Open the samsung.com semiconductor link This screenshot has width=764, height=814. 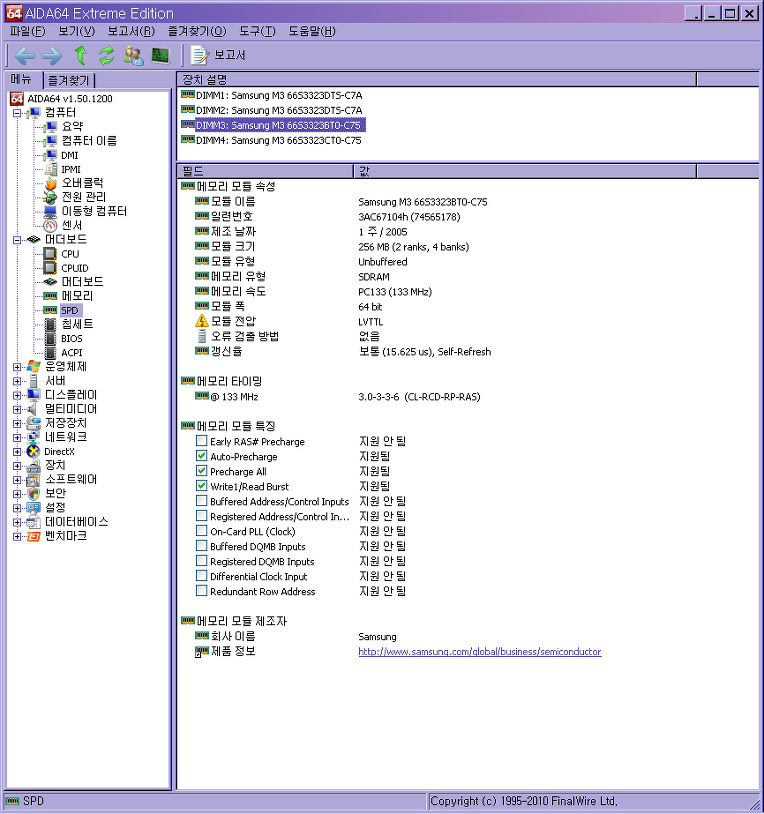[x=480, y=652]
